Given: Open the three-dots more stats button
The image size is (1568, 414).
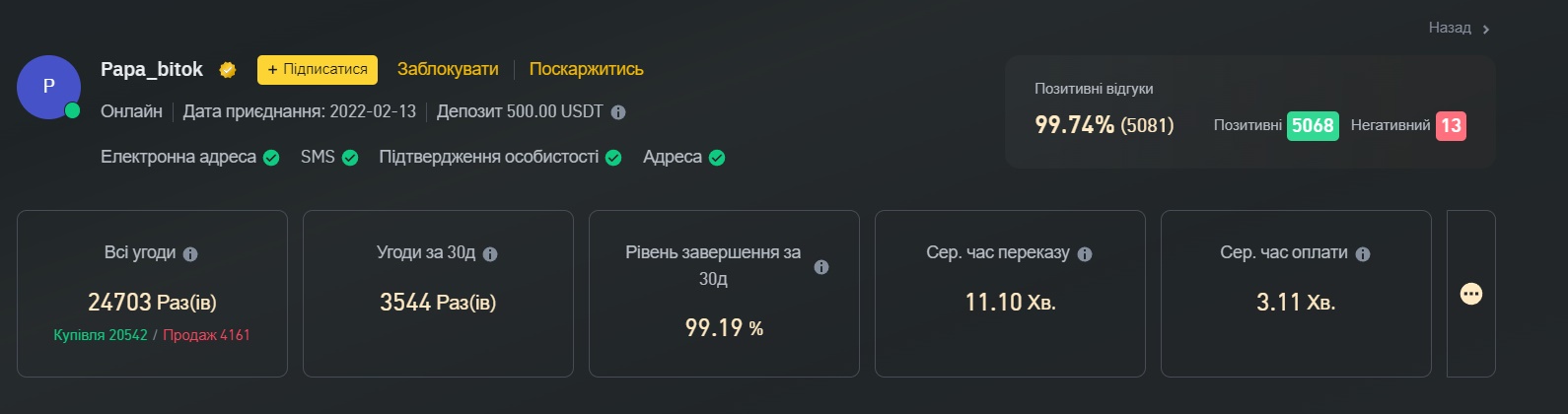Looking at the screenshot, I should pos(1470,294).
